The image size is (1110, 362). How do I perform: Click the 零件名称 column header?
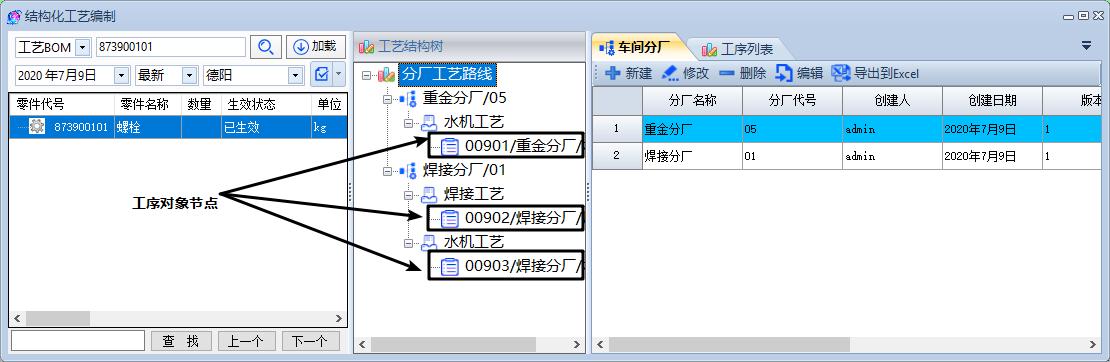[x=148, y=104]
